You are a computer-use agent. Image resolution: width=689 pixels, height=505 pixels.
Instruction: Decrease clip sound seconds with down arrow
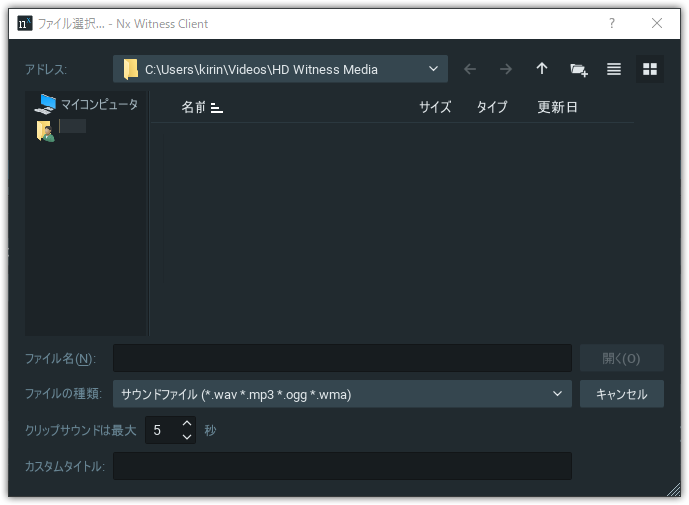186,437
